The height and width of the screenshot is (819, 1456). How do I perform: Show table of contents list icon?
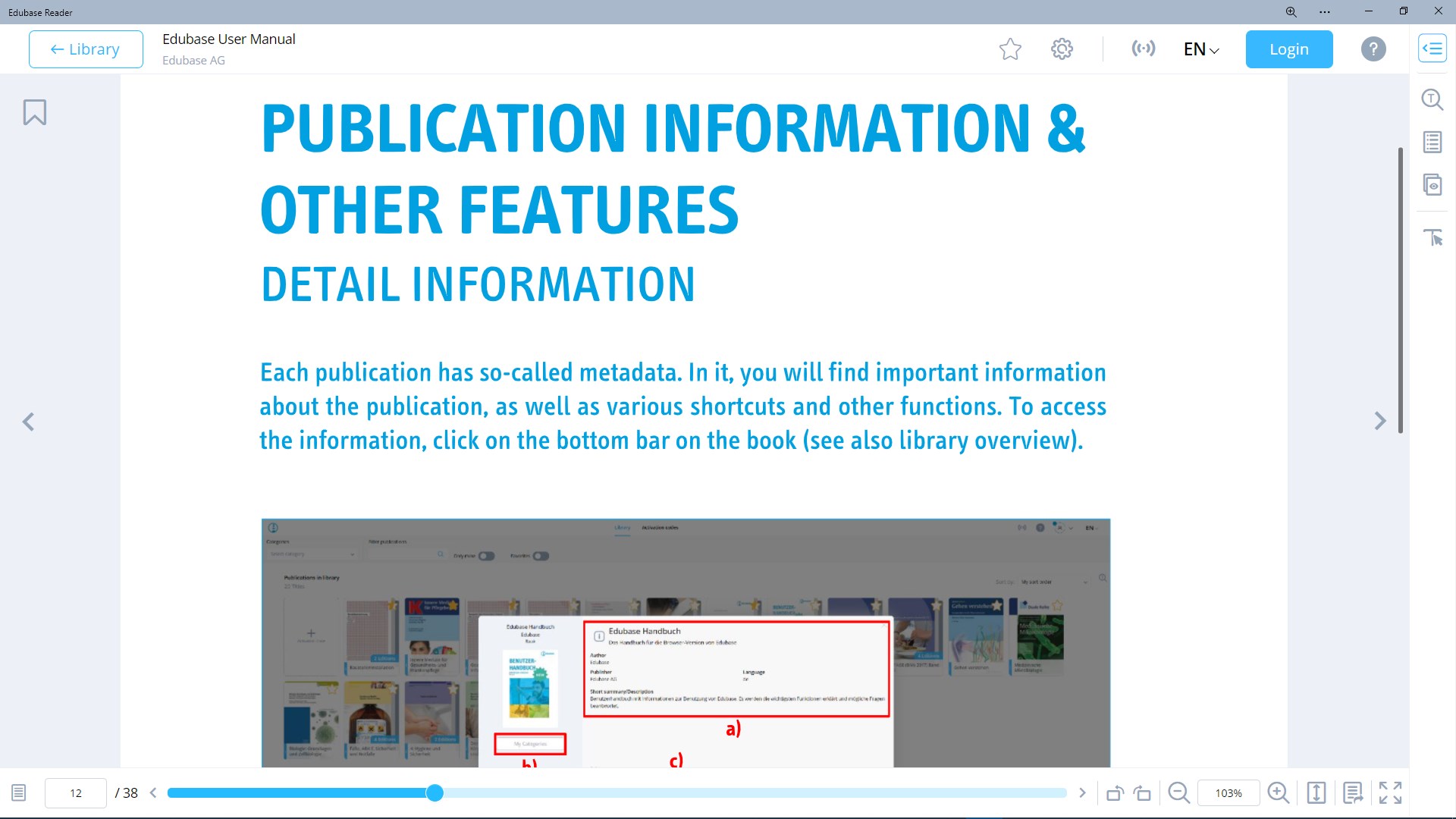pos(1432,142)
